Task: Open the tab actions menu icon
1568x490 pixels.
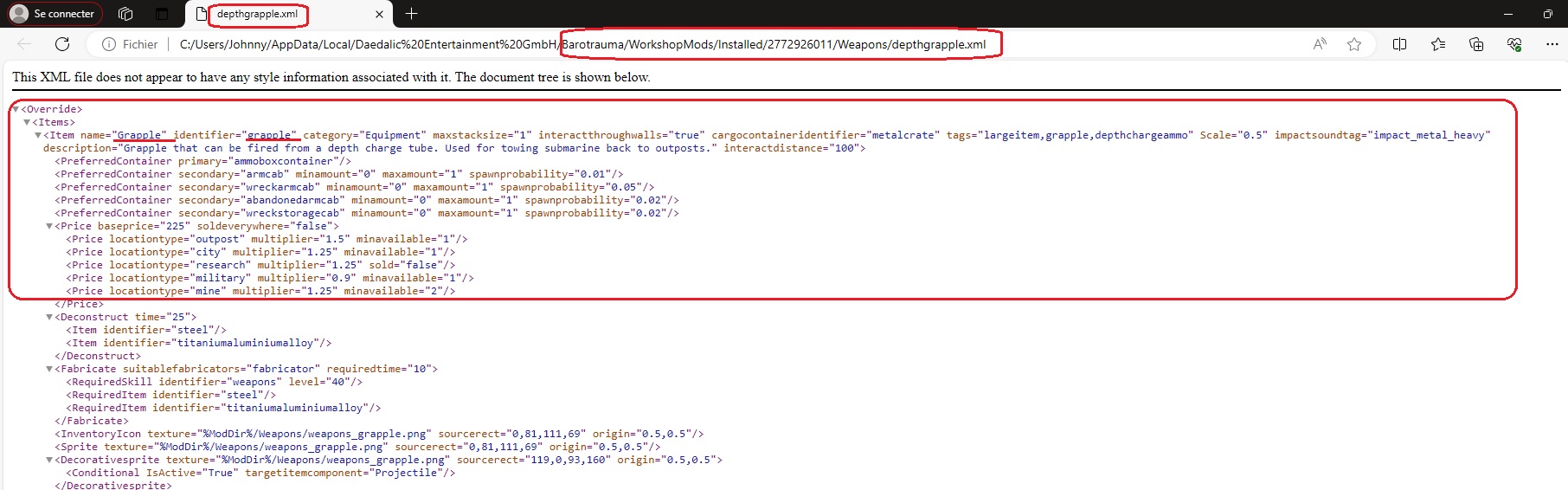Action: pyautogui.click(x=162, y=14)
